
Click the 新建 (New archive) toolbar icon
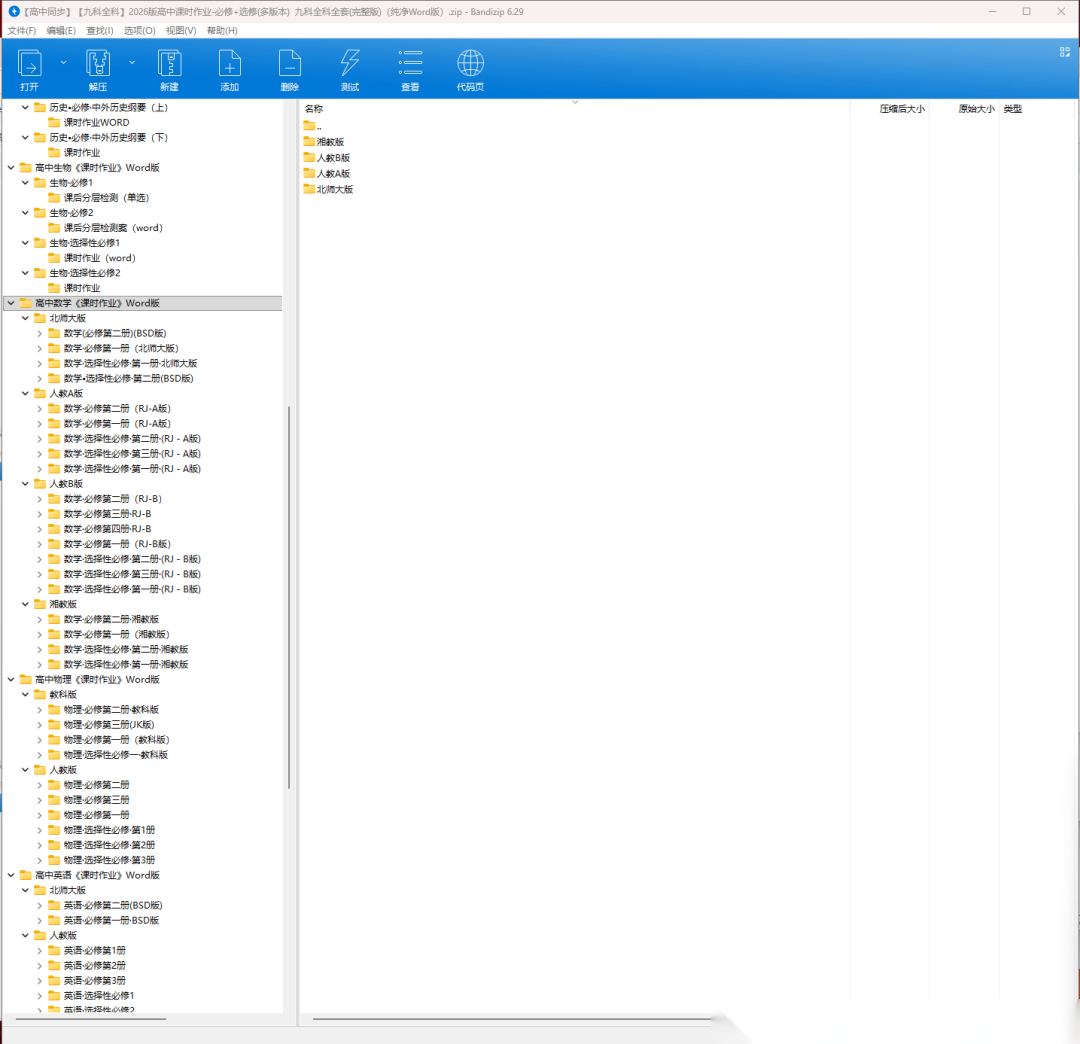pos(169,65)
